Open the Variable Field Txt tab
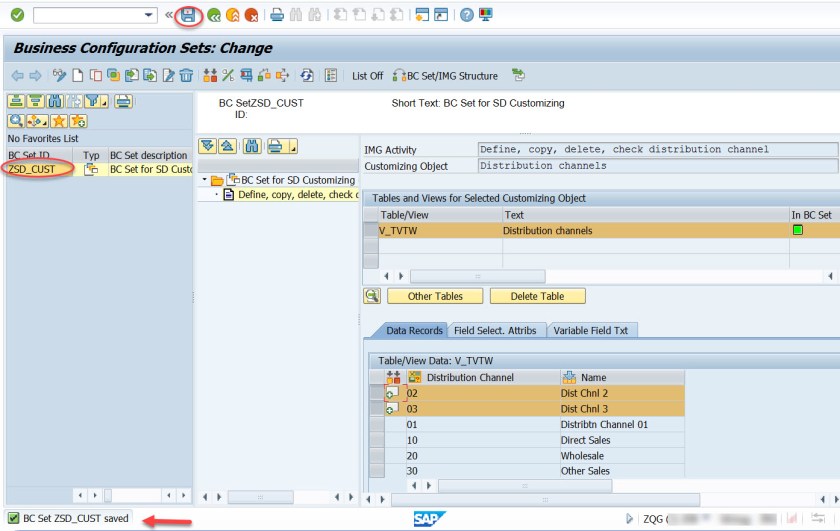 (x=592, y=330)
